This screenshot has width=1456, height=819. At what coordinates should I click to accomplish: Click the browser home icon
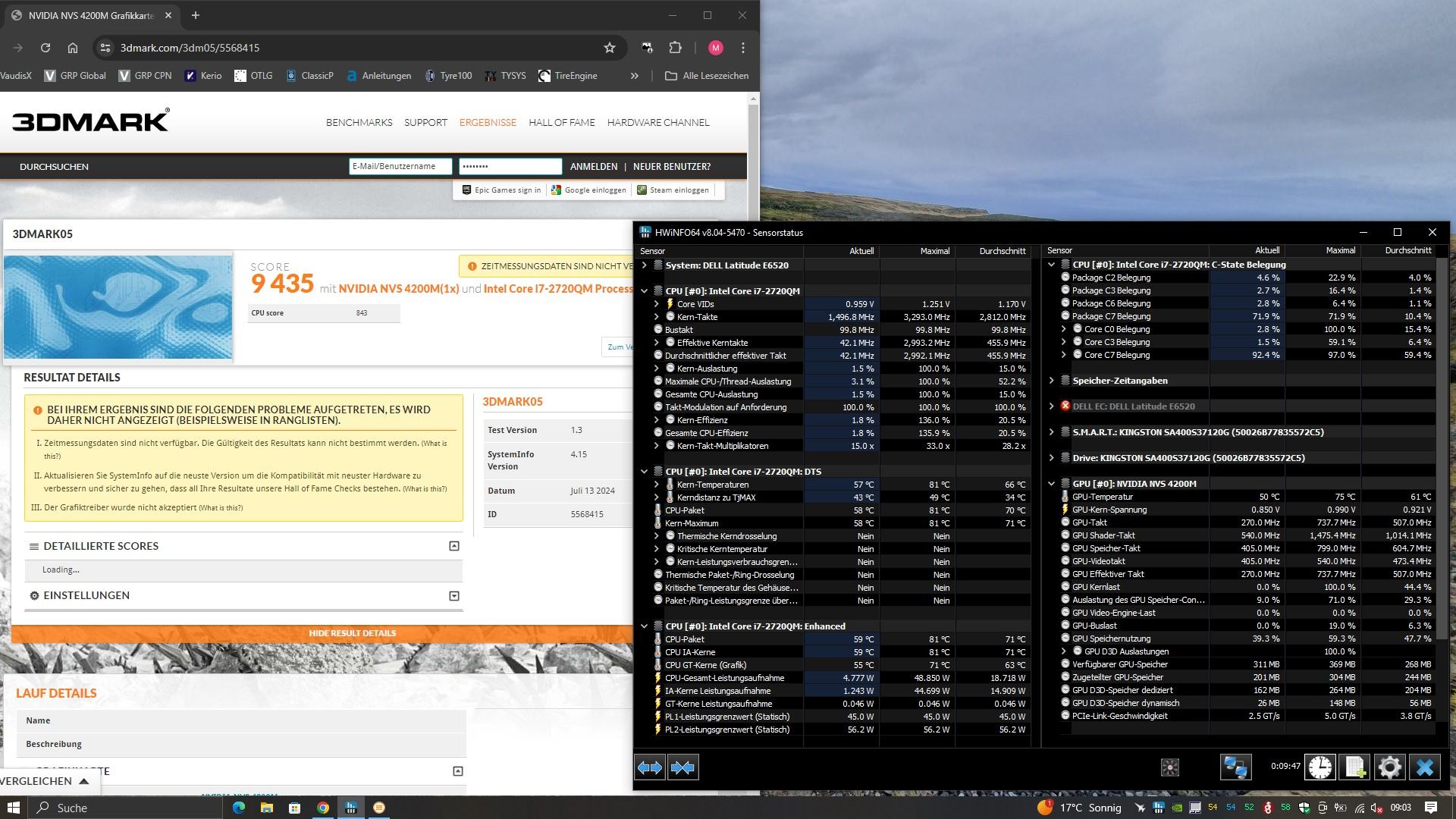pos(73,48)
